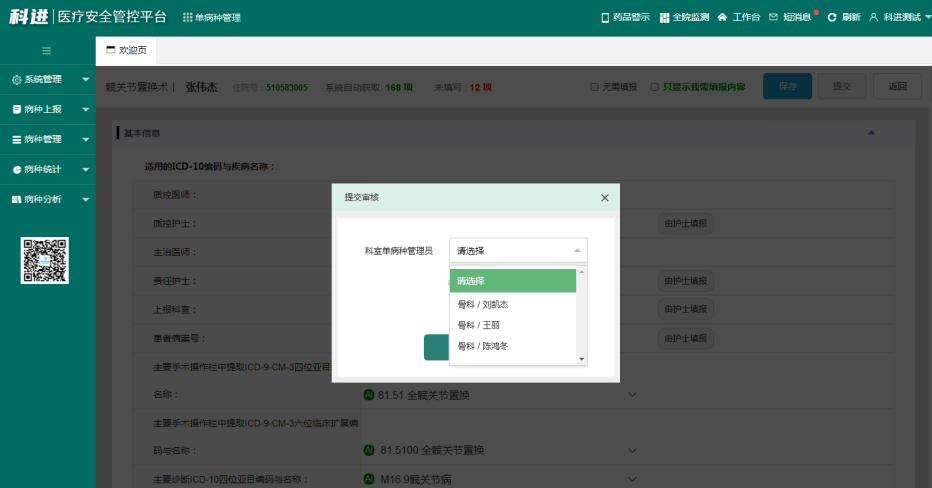Select 骨科 / 刘凯杰 from the list
The height and width of the screenshot is (488, 932).
click(483, 304)
